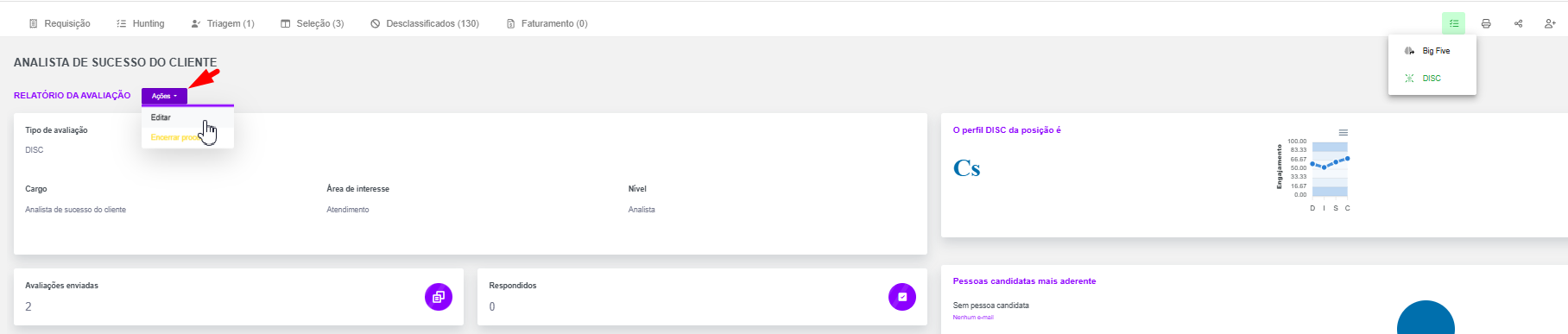
Task: Click the print icon in the toolbar
Action: click(x=1486, y=23)
